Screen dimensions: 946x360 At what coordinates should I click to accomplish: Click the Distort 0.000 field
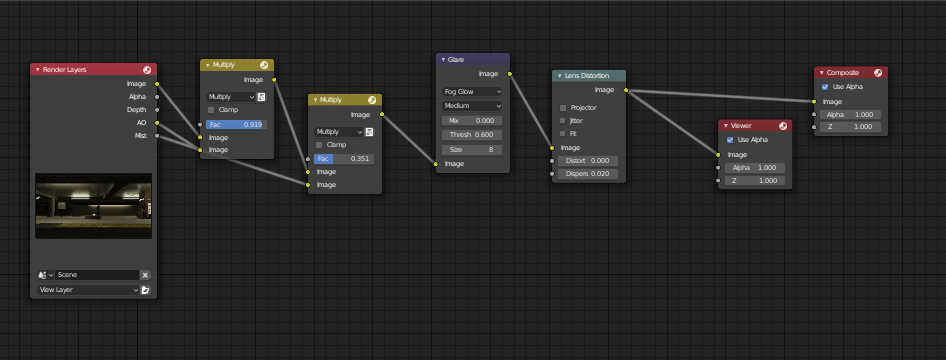588,161
